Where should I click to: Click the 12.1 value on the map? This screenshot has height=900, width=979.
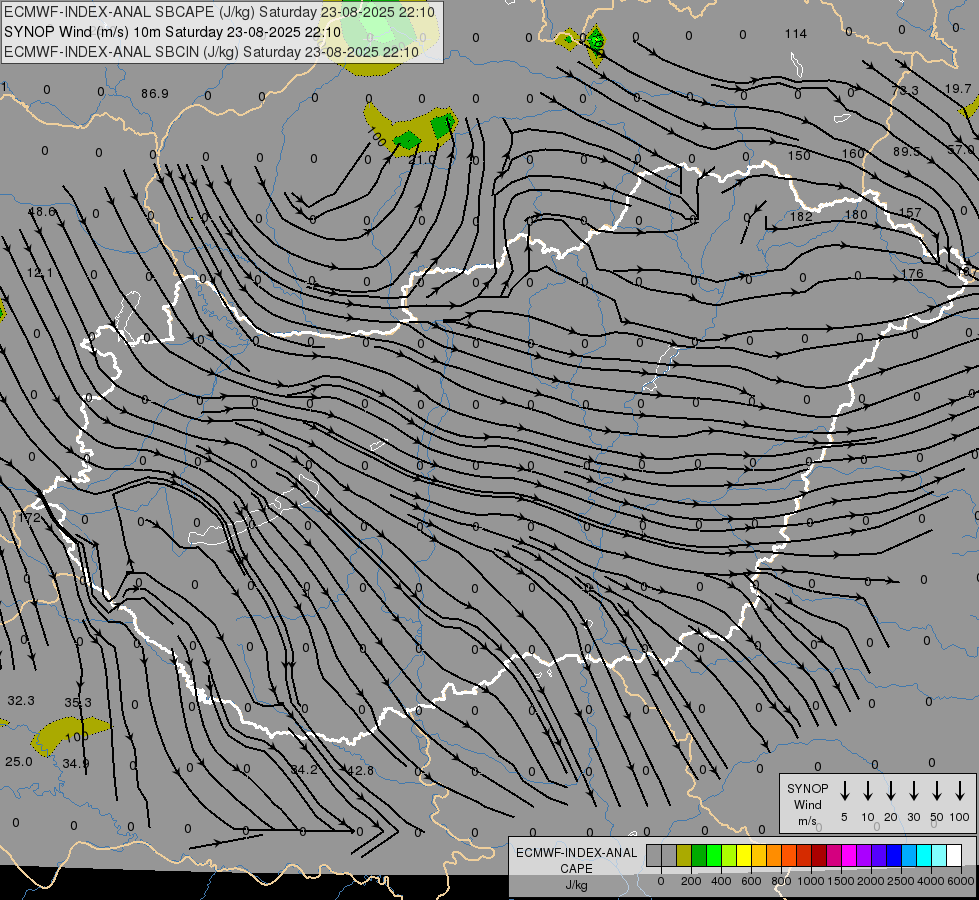(40, 273)
